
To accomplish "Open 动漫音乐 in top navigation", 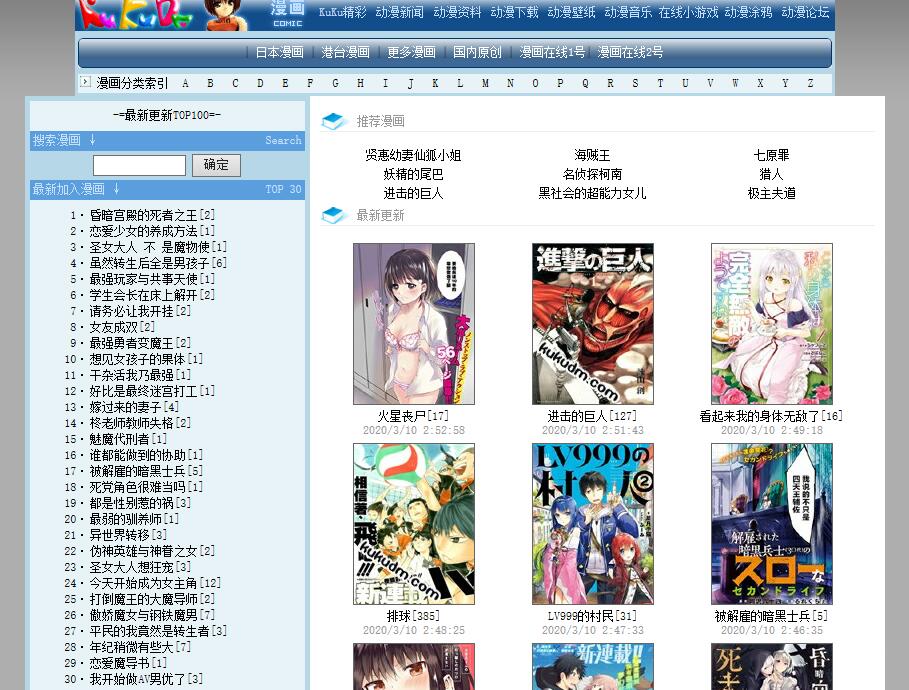I will (628, 12).
